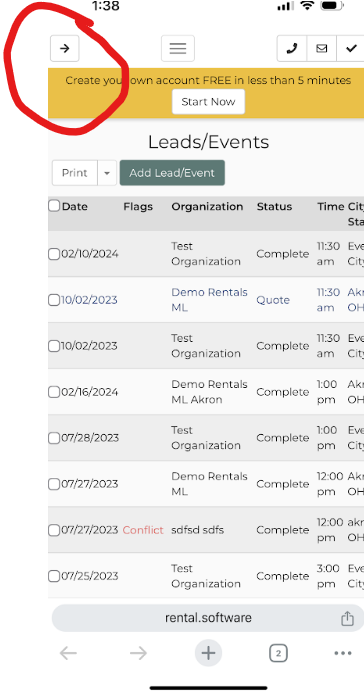Tap the battery status indicator
Screen dimensions: 364x693
[x=332, y=6]
